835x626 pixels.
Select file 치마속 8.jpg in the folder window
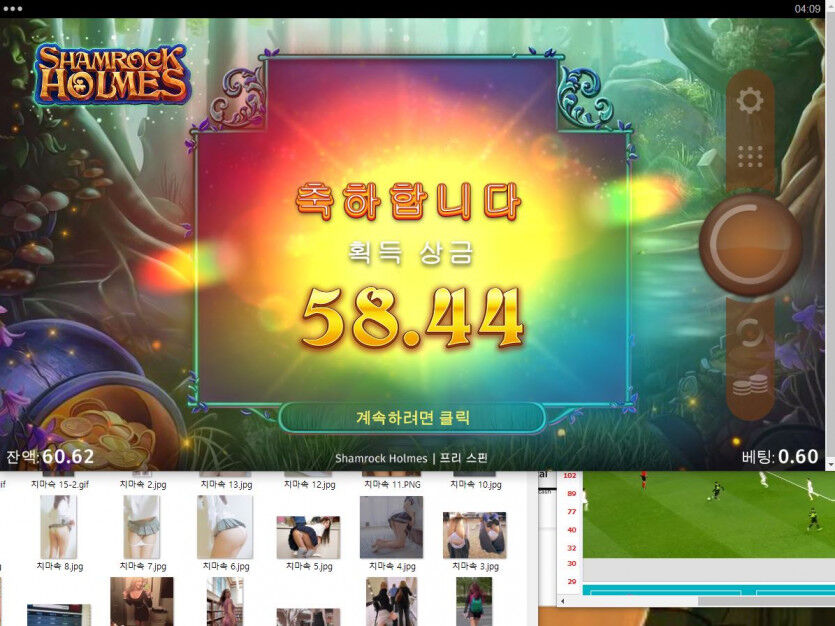(x=59, y=533)
